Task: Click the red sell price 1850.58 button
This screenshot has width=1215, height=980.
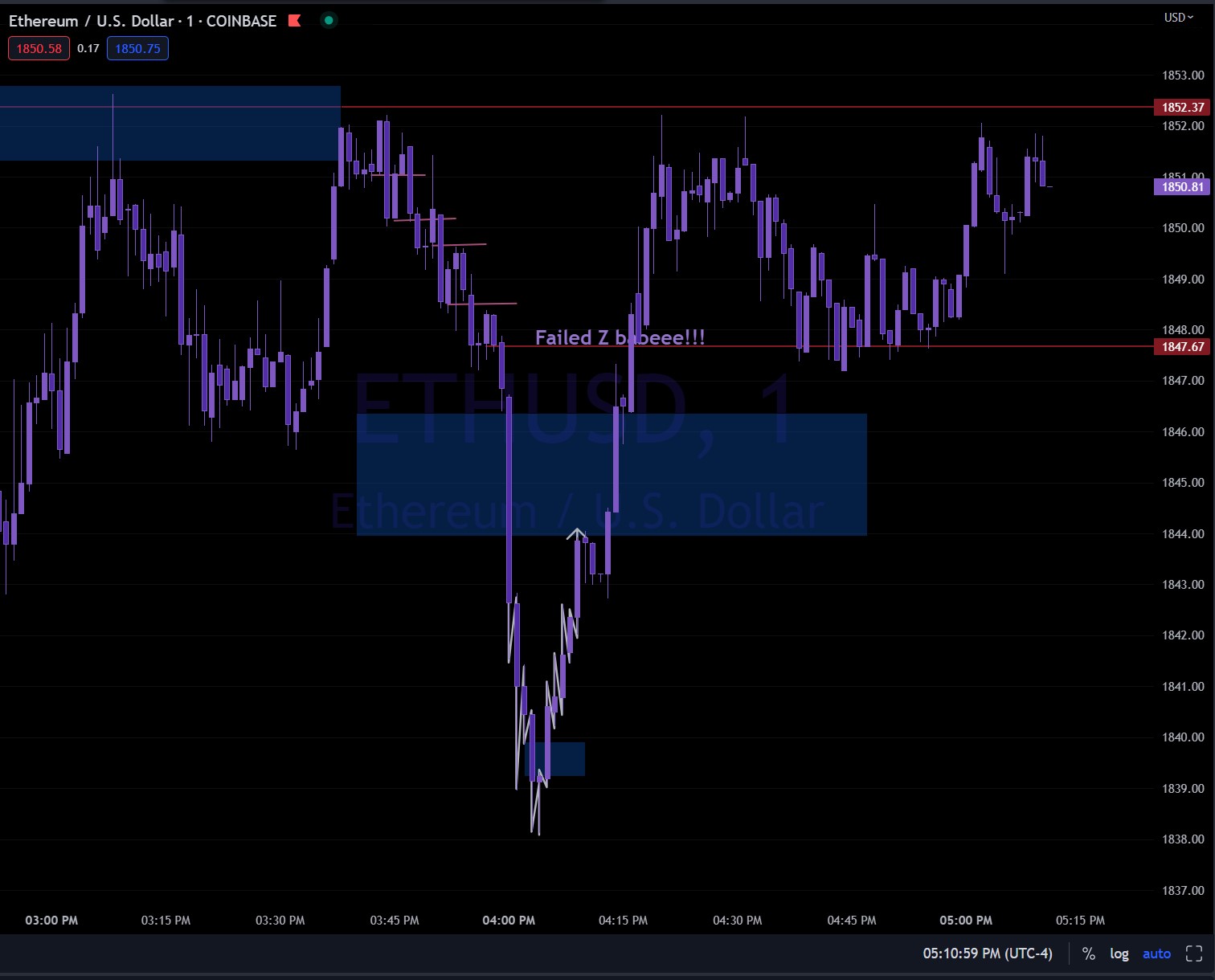Action: pos(39,48)
